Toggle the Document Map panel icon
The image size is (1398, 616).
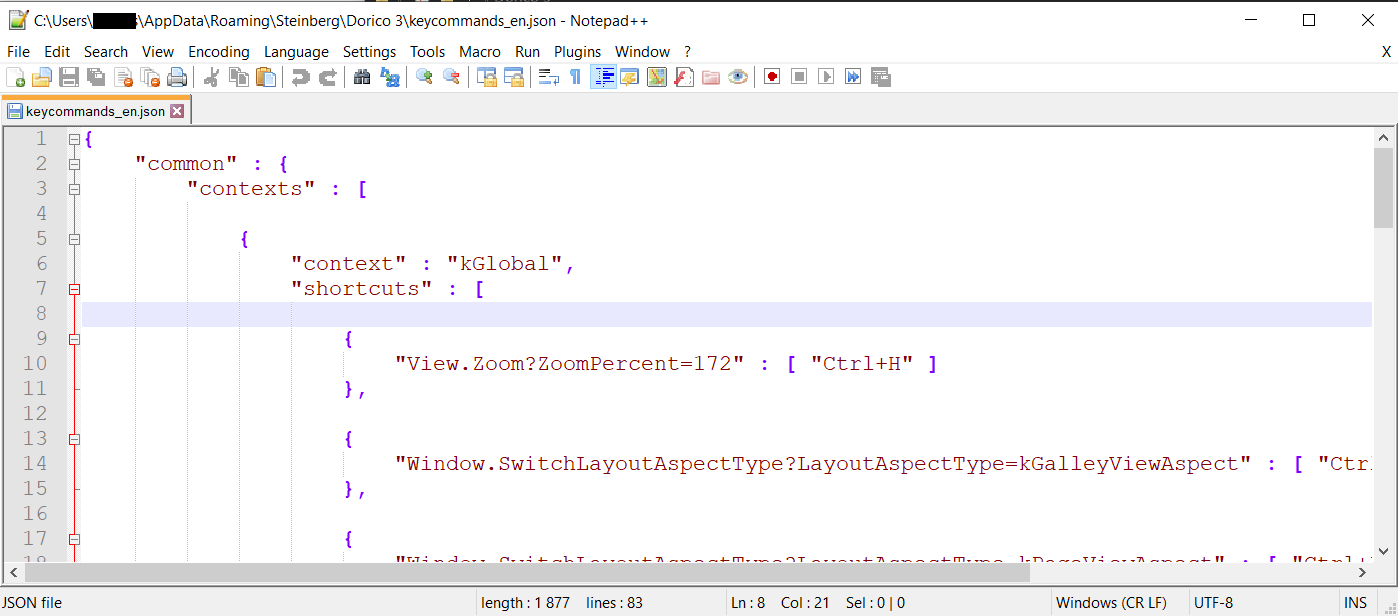pos(657,77)
